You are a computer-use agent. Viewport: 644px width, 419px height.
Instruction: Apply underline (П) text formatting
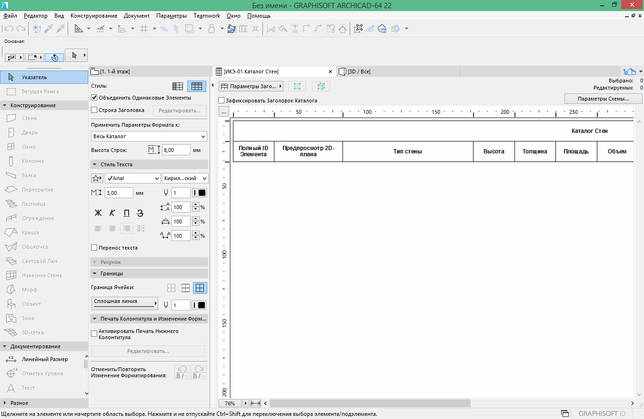pos(126,213)
